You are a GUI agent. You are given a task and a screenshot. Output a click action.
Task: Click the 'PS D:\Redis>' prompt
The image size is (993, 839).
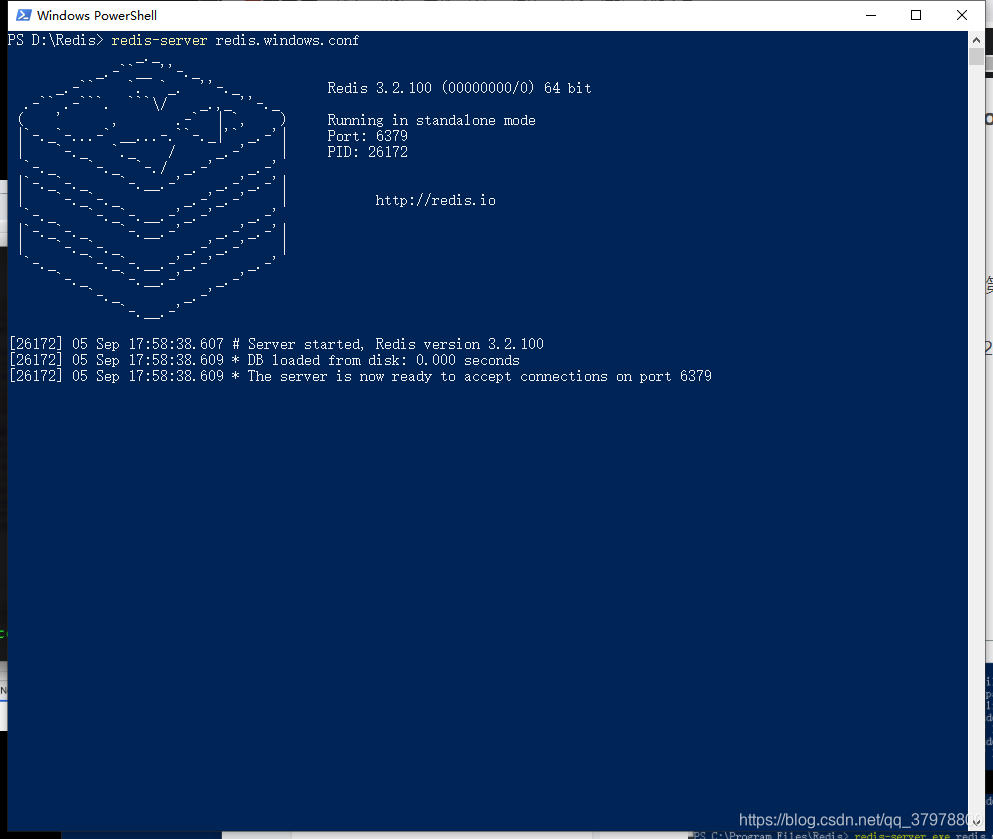coord(56,41)
